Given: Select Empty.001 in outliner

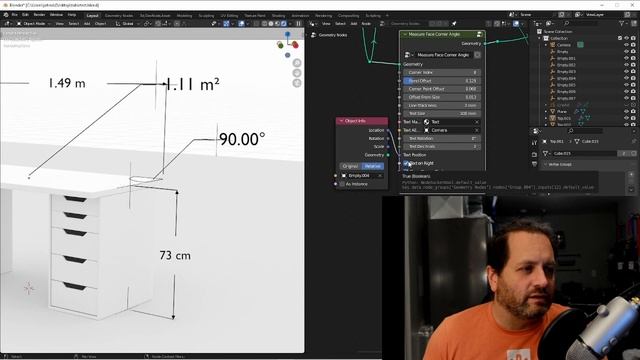Looking at the screenshot, I should [566, 58].
